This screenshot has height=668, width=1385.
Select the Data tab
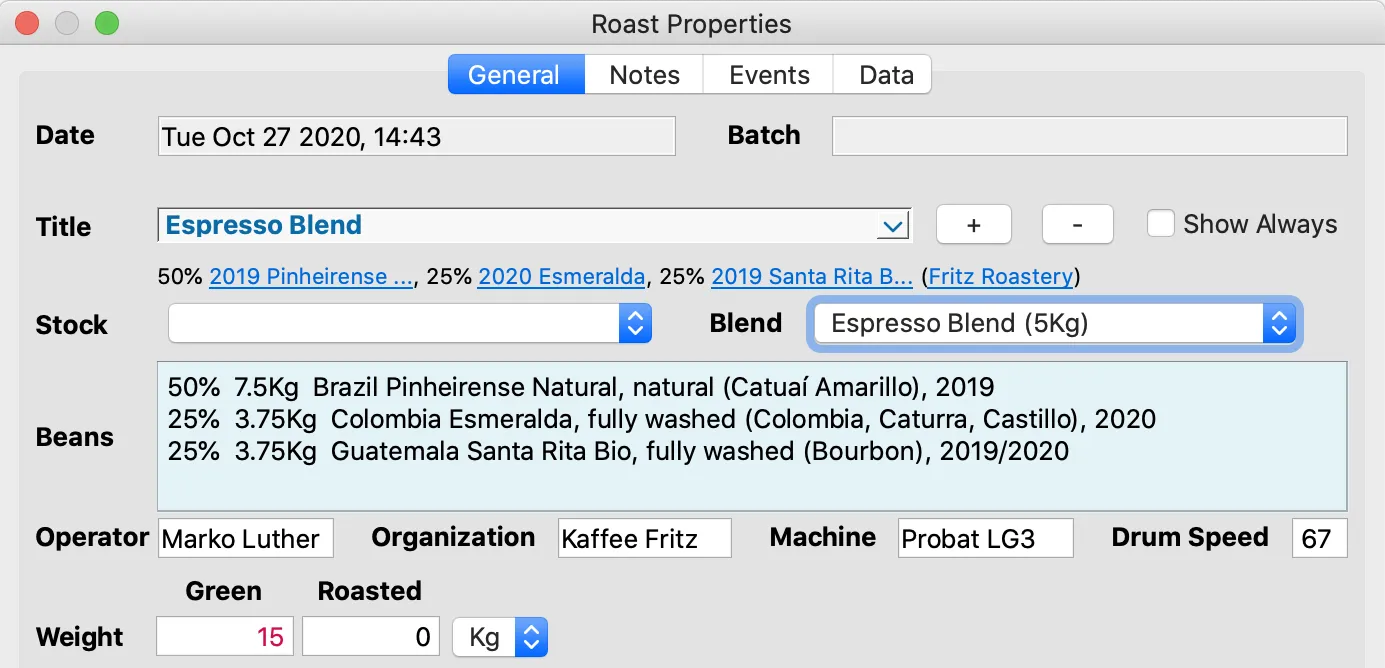886,75
